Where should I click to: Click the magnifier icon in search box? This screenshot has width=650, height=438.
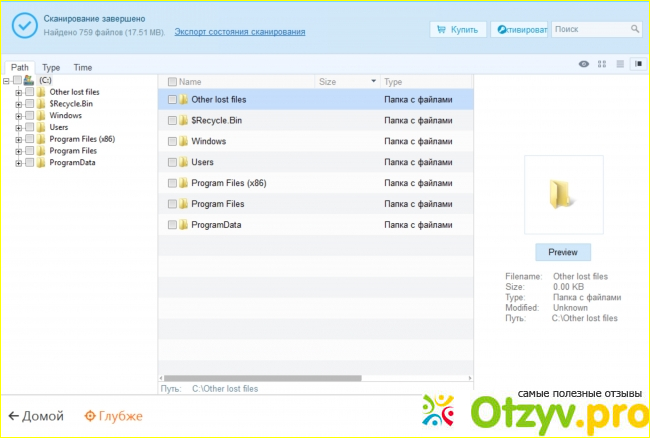(x=634, y=30)
